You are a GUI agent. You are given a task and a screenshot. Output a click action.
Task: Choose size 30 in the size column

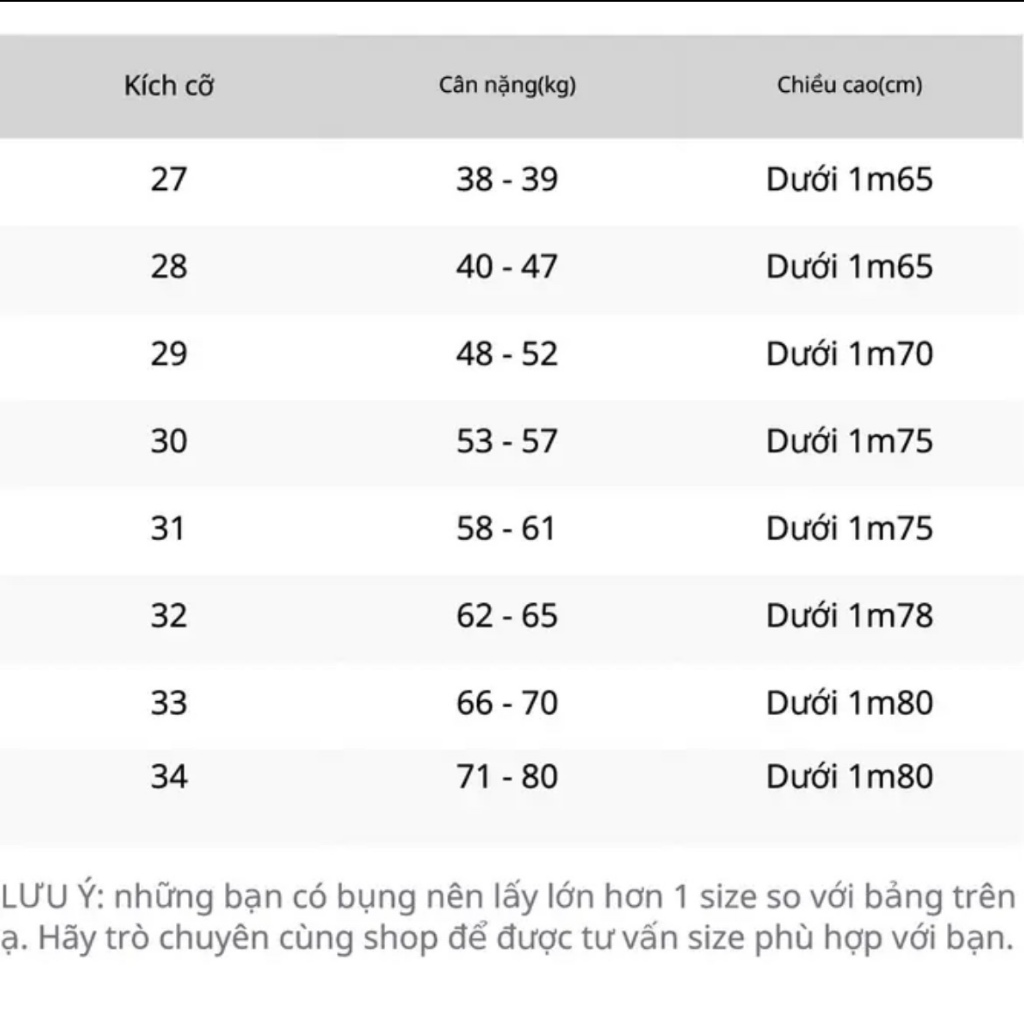click(169, 441)
